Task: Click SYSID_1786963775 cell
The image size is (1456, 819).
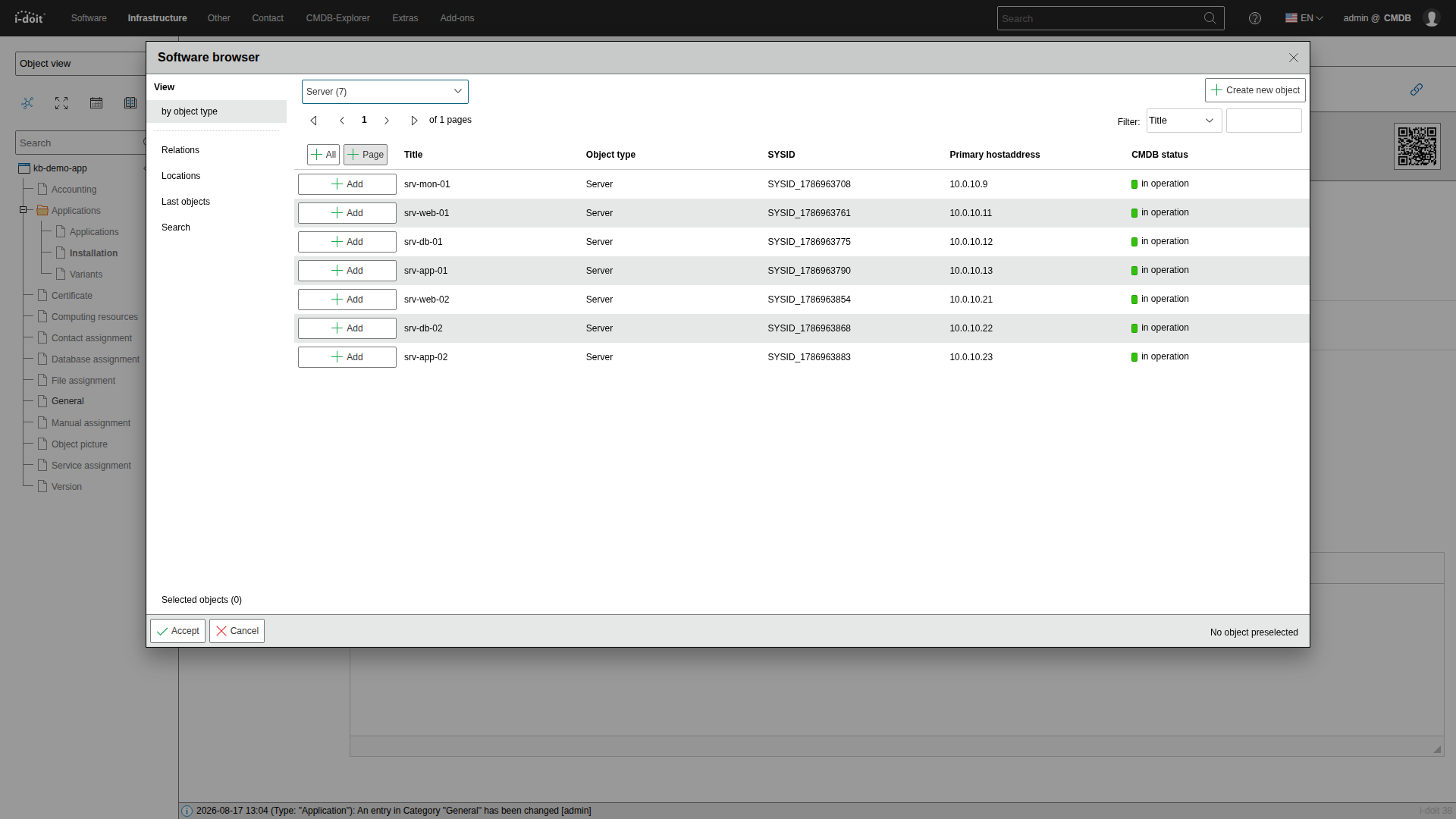Action: coord(809,242)
